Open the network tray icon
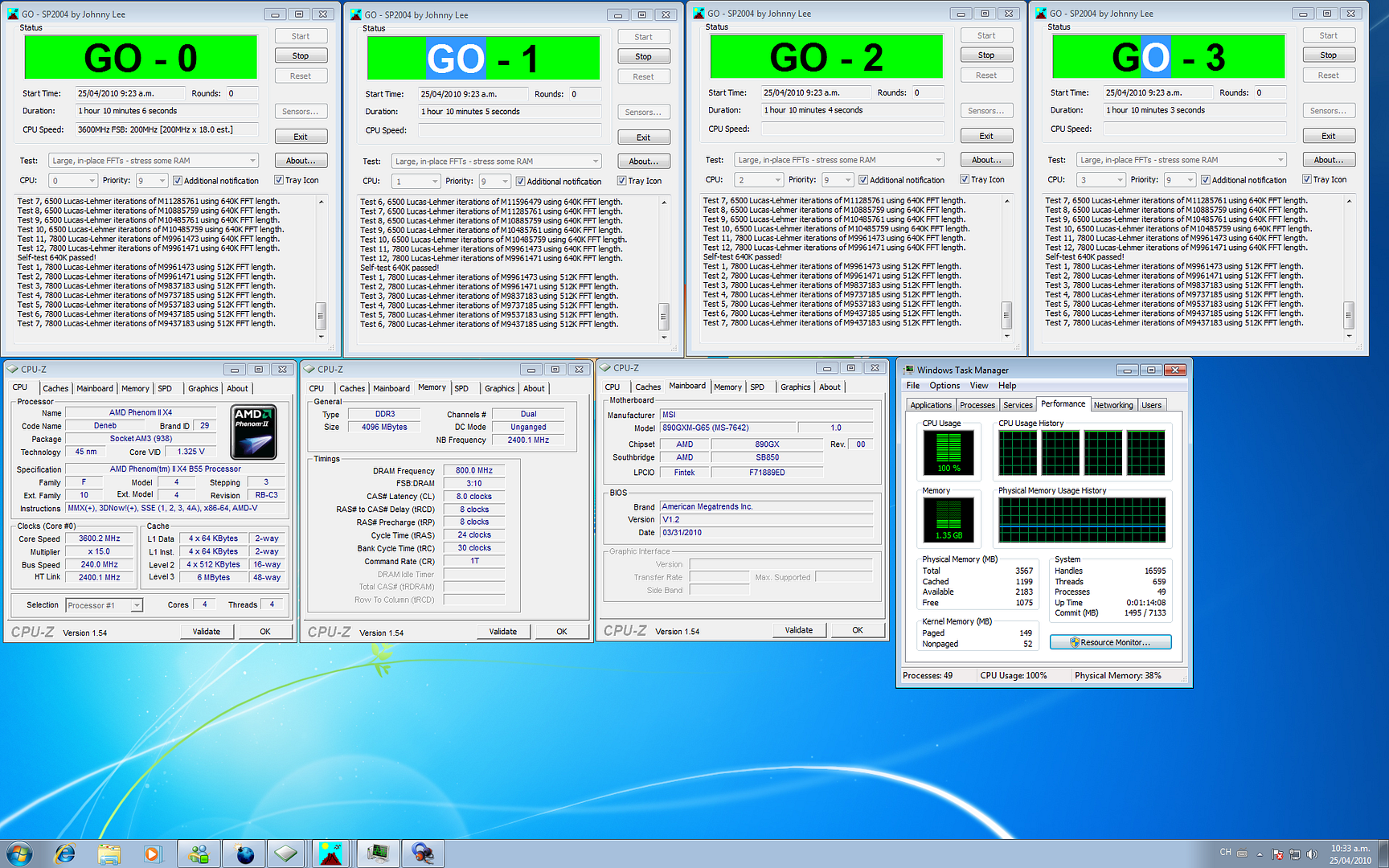Viewport: 1389px width, 868px height. pyautogui.click(x=1295, y=854)
